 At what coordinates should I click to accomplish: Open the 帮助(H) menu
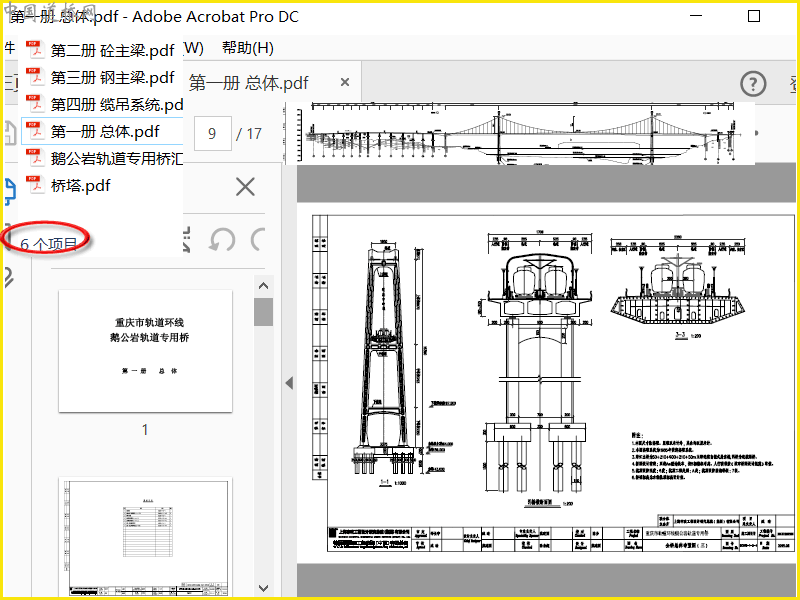[247, 48]
